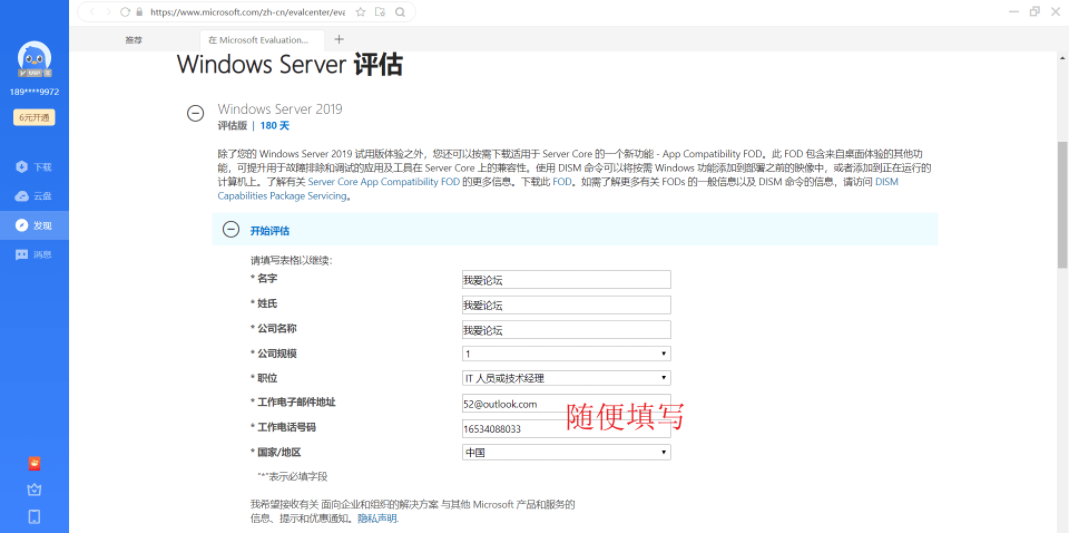Viewport: 1069px width, 533px height.
Task: Collapse the Windows Server 2019 section
Action: (x=196, y=113)
